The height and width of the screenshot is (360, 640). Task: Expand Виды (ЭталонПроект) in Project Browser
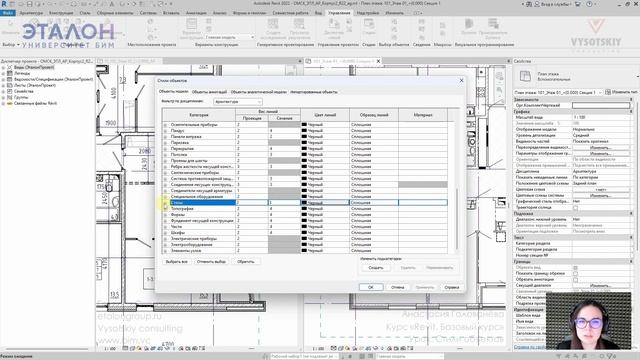click(x=3, y=67)
